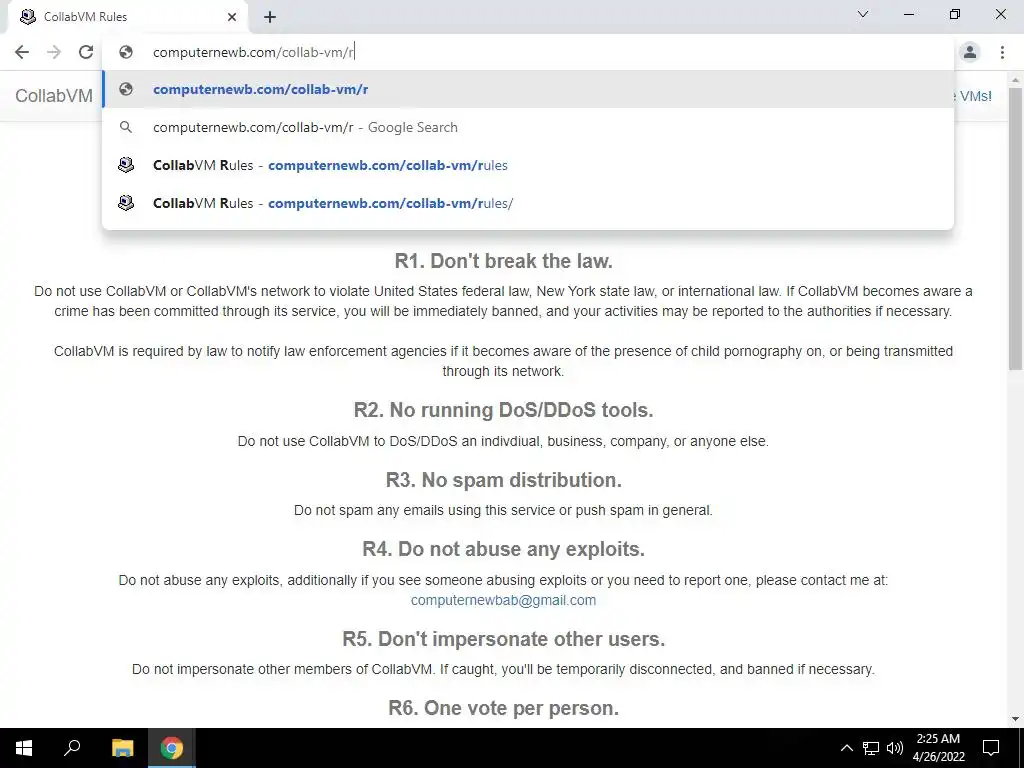1024x768 pixels.
Task: Click the scrollbar down arrow
Action: click(1015, 719)
